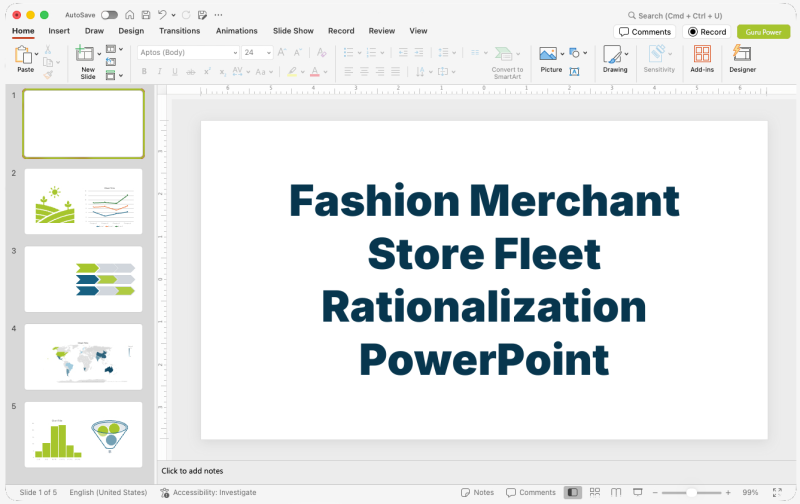Apply strikethrough formatting

(x=191, y=72)
